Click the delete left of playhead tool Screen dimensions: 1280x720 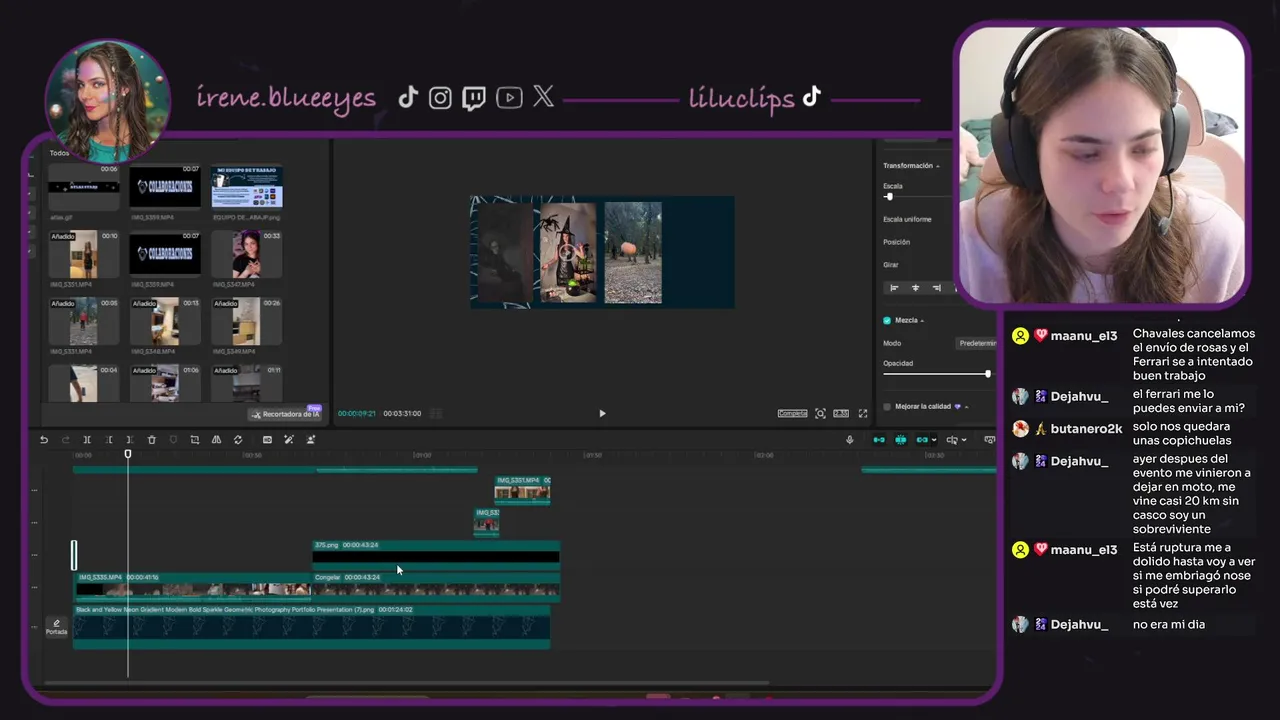[x=108, y=440]
